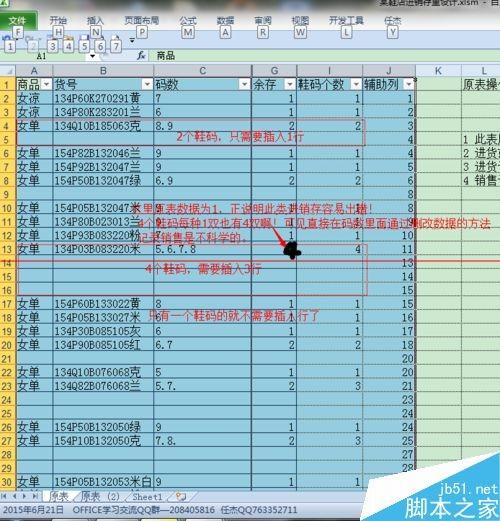Switch to the Sheet1 worksheet tab
The width and height of the screenshot is (500, 521).
point(147,497)
